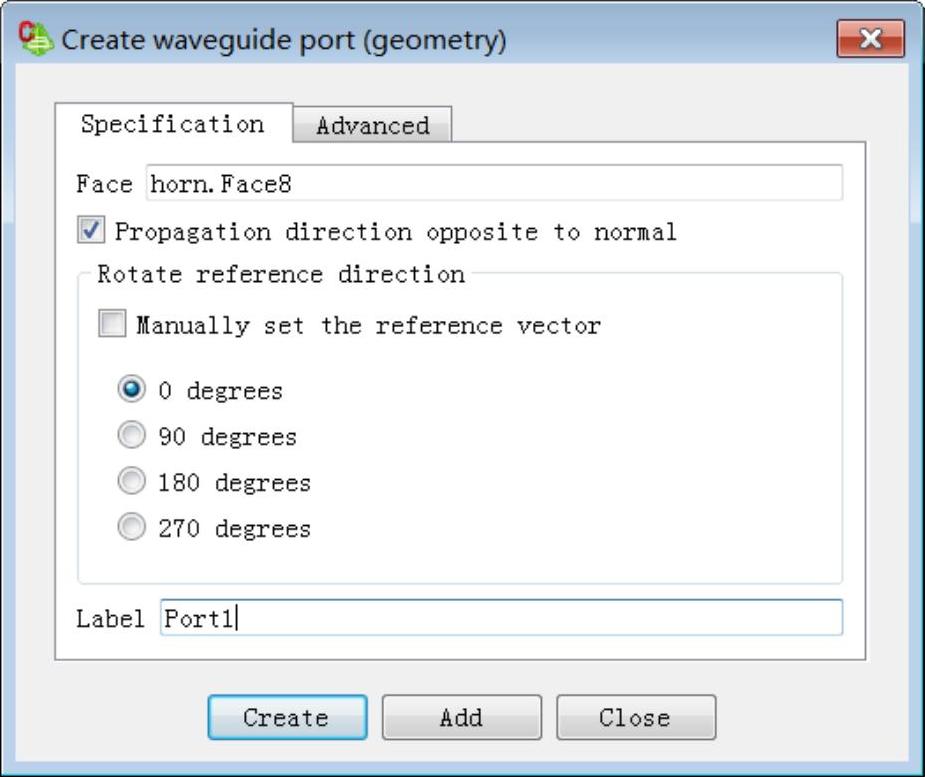Image resolution: width=925 pixels, height=777 pixels.
Task: Click the Rotate reference direction group heading
Action: pyautogui.click(x=281, y=274)
